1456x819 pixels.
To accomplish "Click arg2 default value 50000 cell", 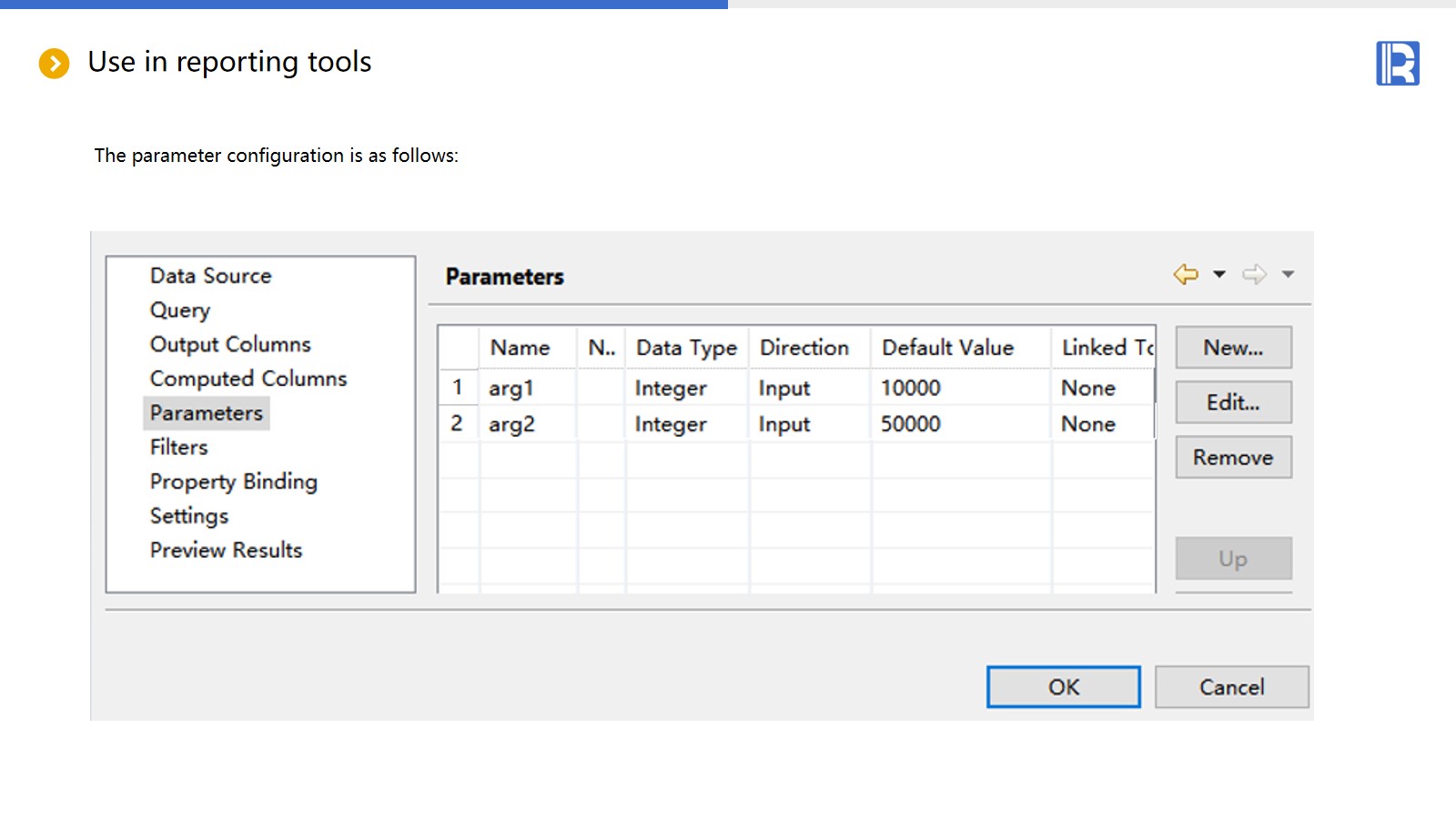I will pyautogui.click(x=911, y=424).
